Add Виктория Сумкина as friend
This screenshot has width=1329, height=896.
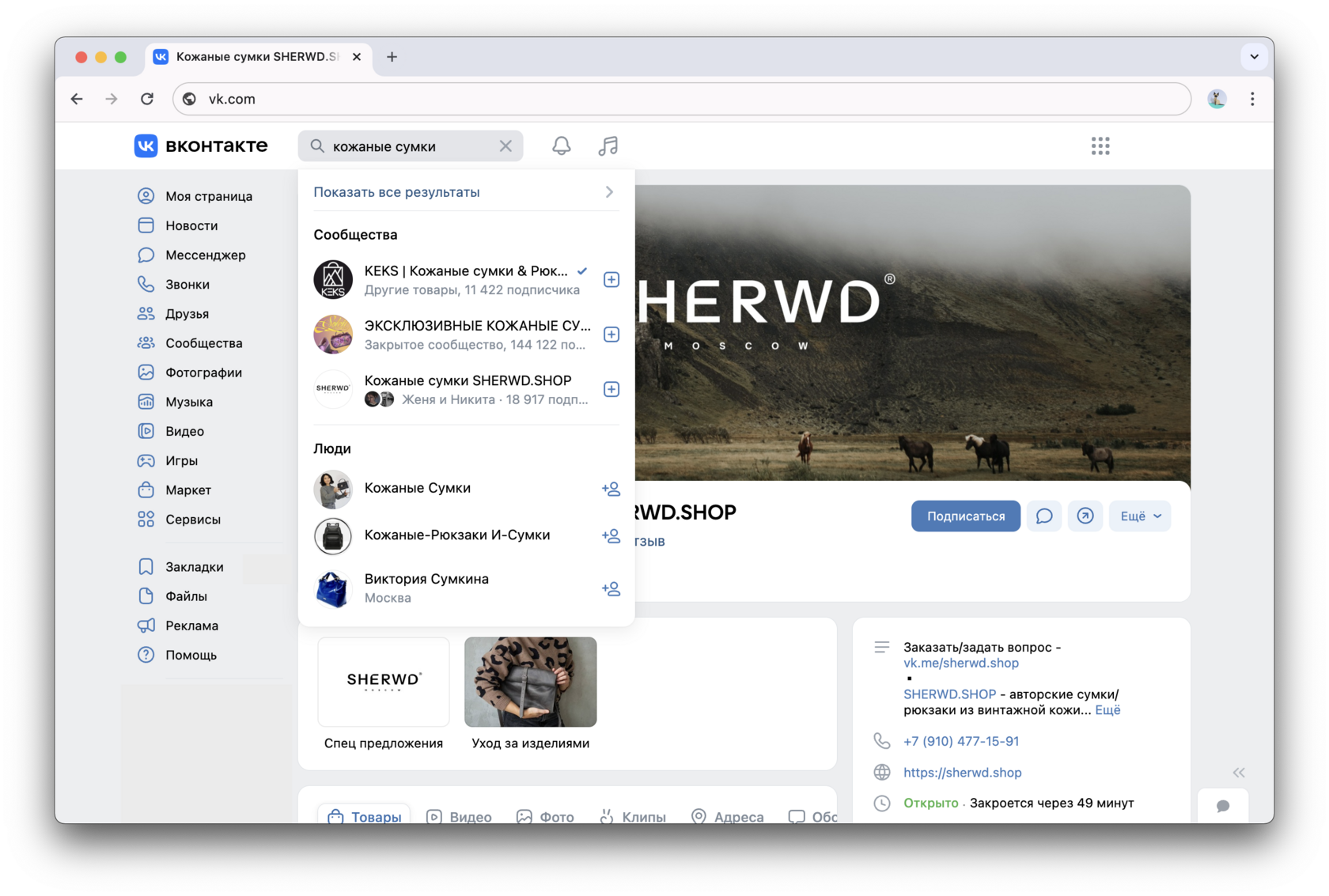[x=610, y=588]
